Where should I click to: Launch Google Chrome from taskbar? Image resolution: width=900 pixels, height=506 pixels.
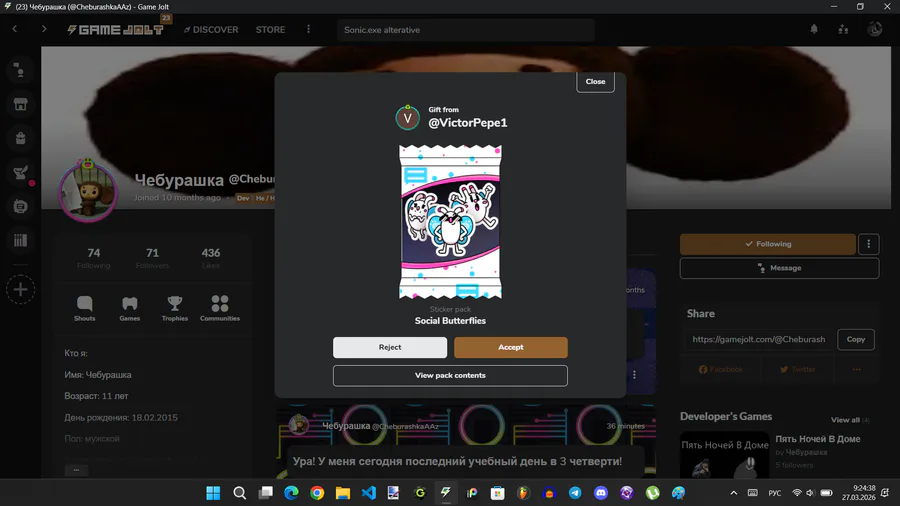tap(317, 493)
